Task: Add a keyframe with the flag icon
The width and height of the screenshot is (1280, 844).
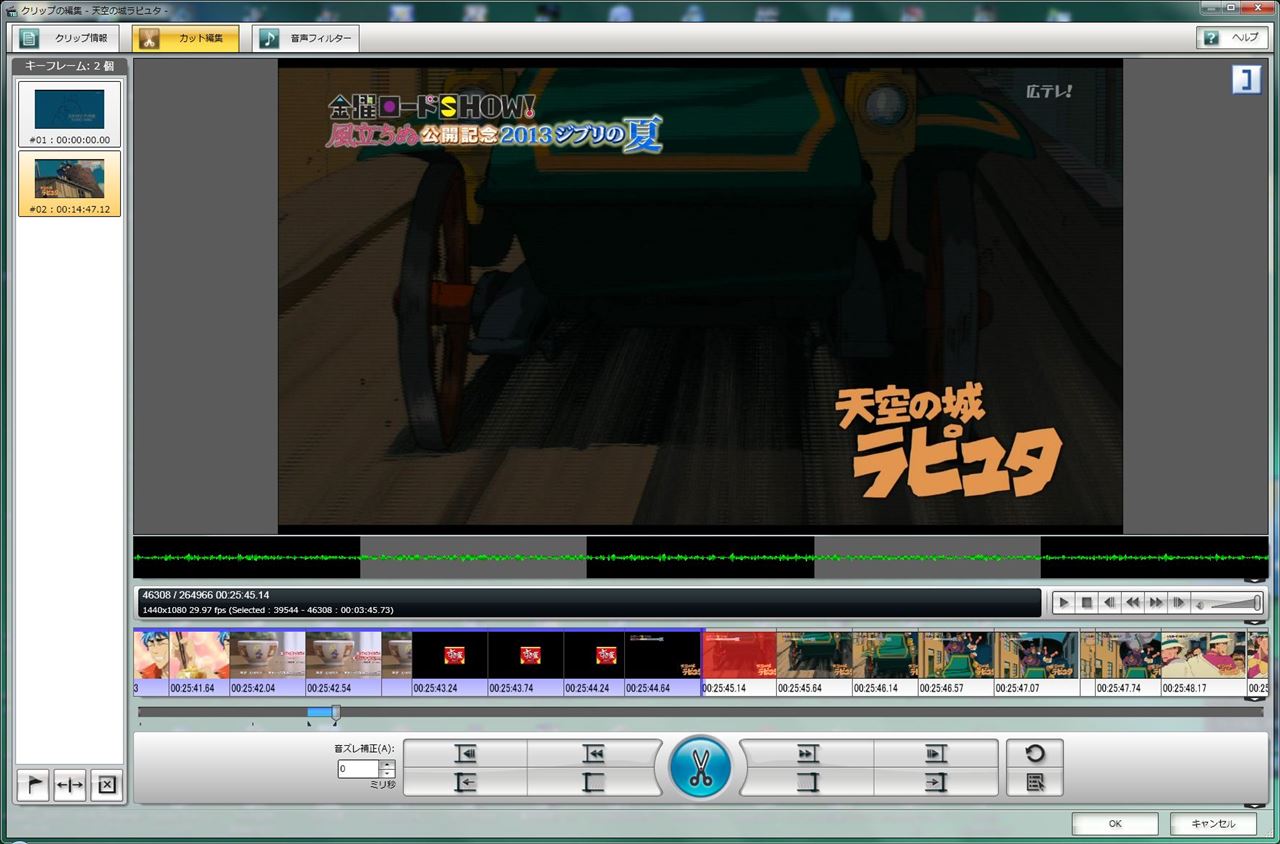Action: (x=35, y=785)
